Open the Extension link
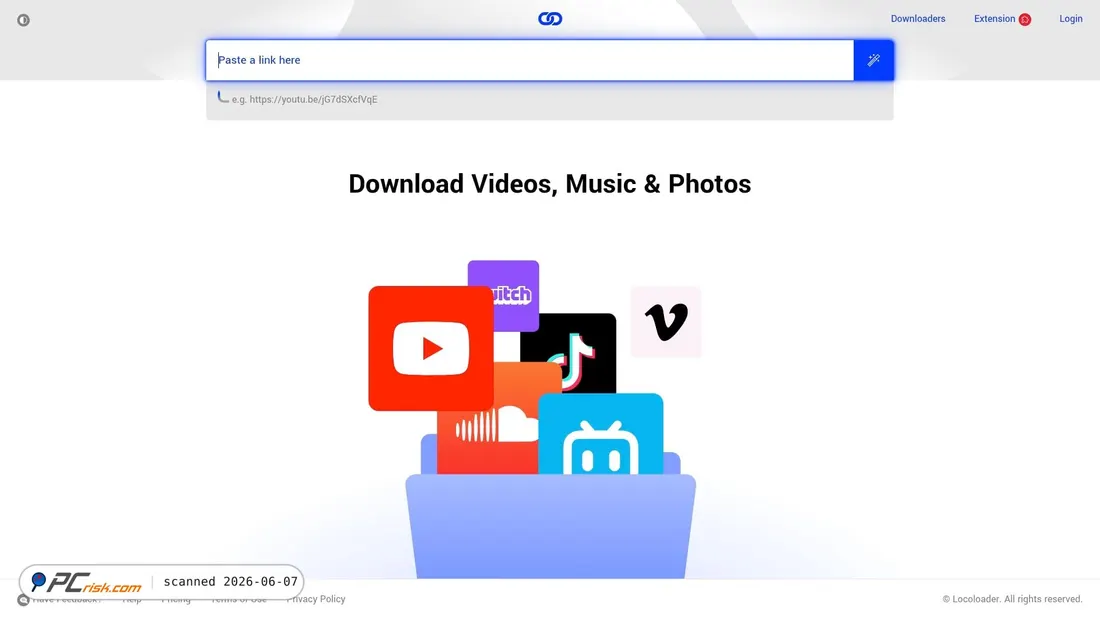1100x619 pixels. point(994,19)
